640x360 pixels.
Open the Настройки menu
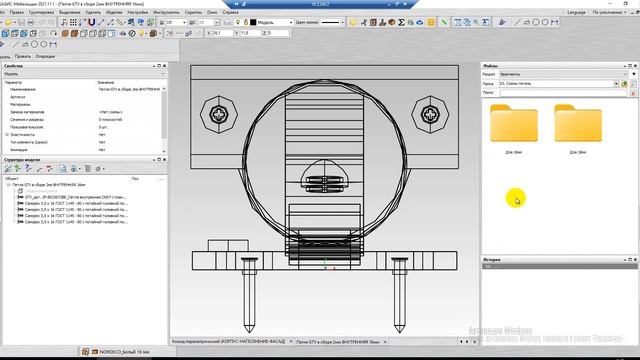138,12
